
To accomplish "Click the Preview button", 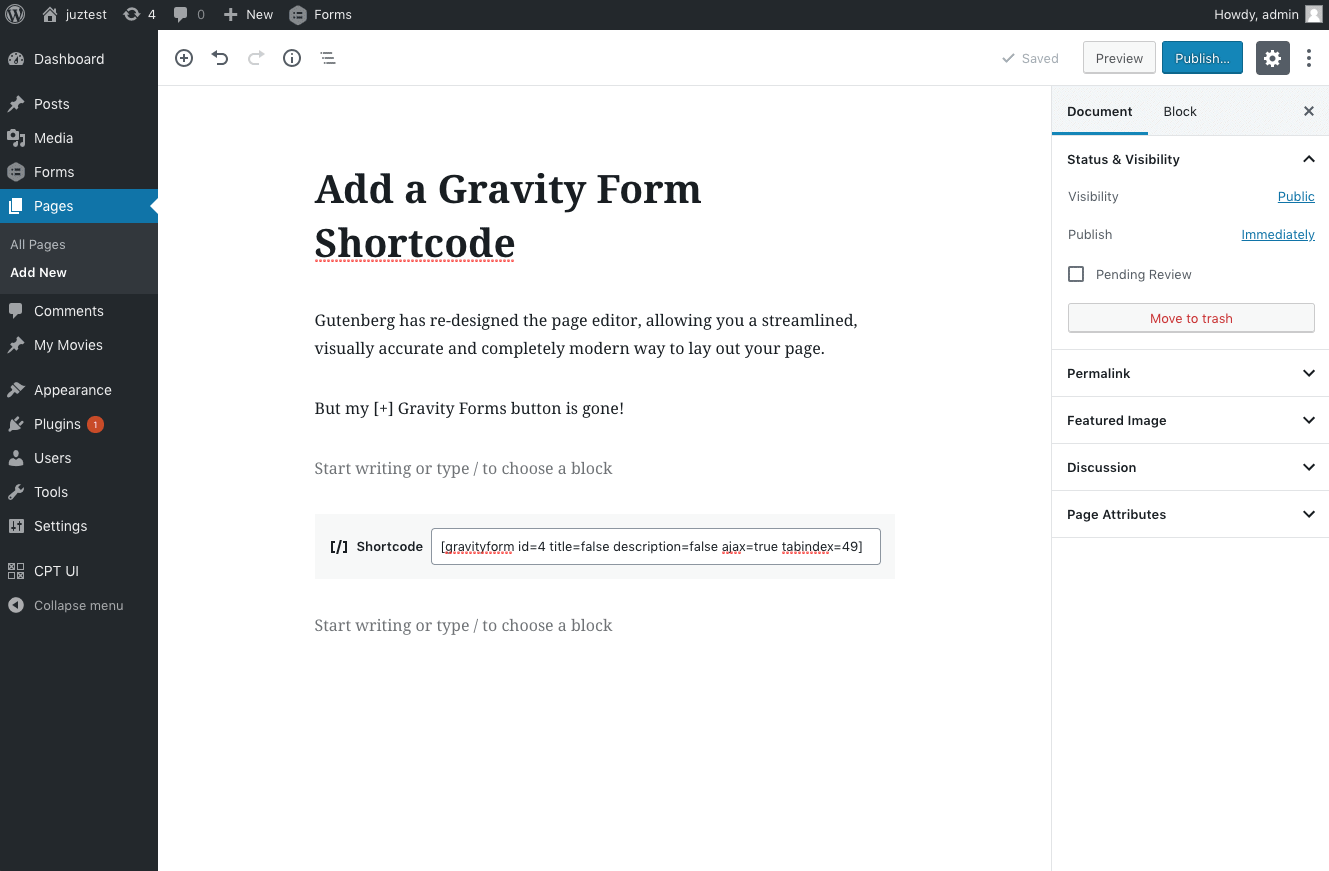I will tap(1119, 58).
